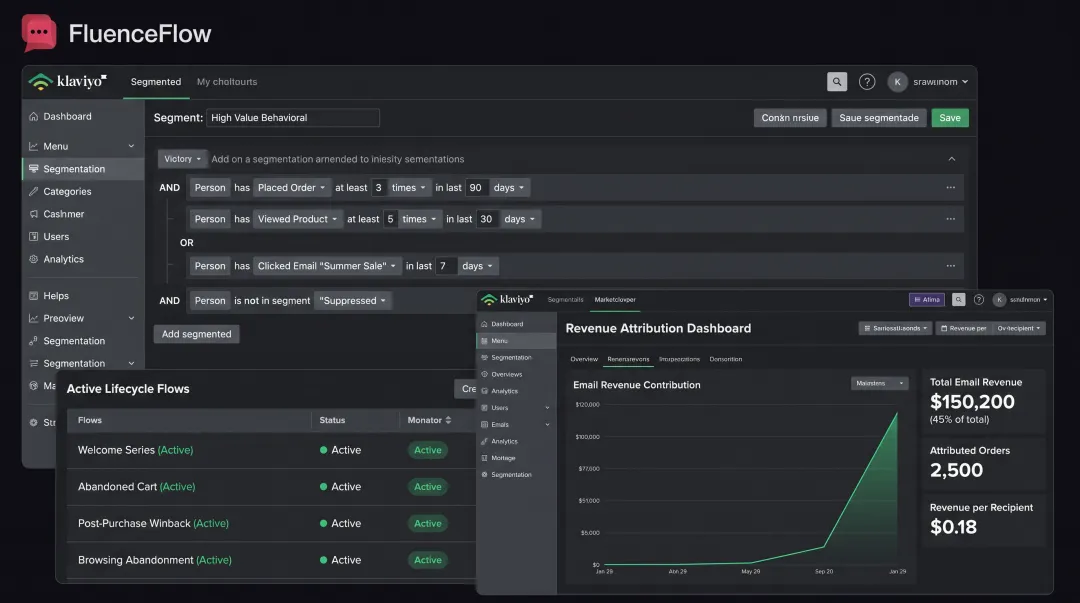
Task: Click klaviyo logo in Revenue Attribution window
Action: 508,300
